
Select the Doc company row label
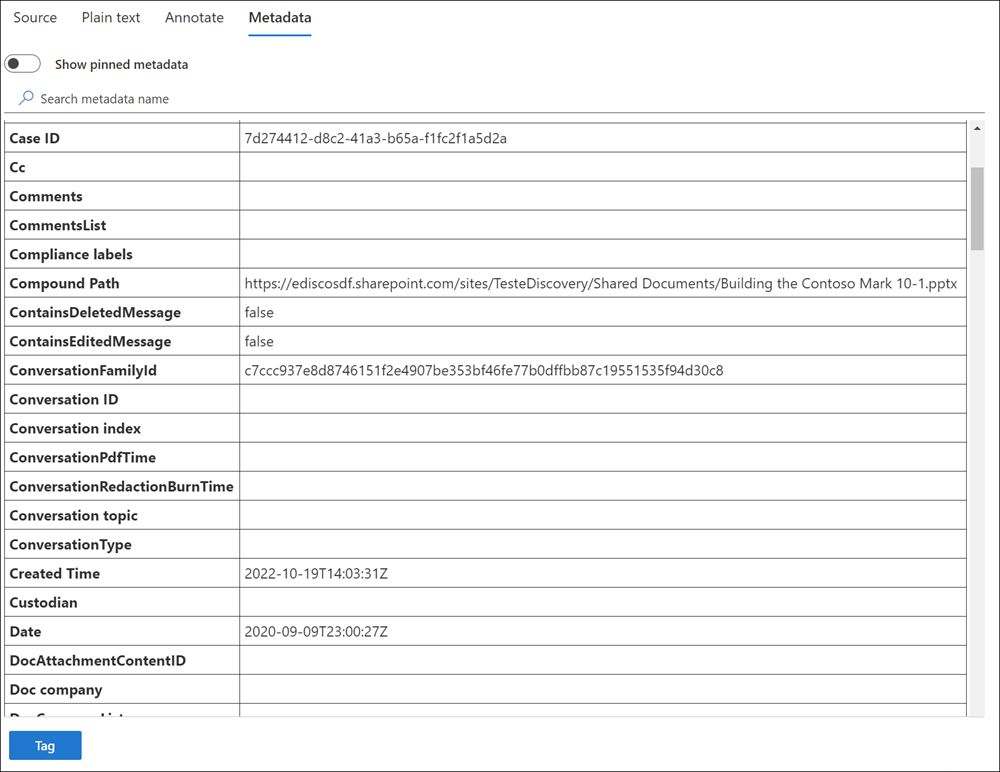[56, 690]
